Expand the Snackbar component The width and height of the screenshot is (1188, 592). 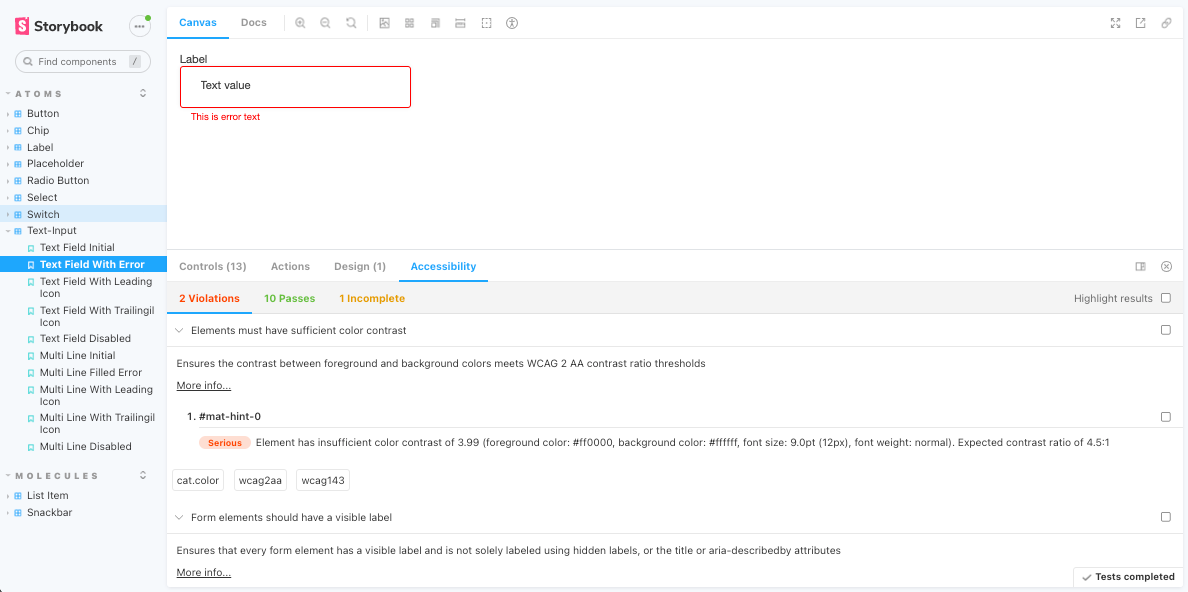point(49,512)
